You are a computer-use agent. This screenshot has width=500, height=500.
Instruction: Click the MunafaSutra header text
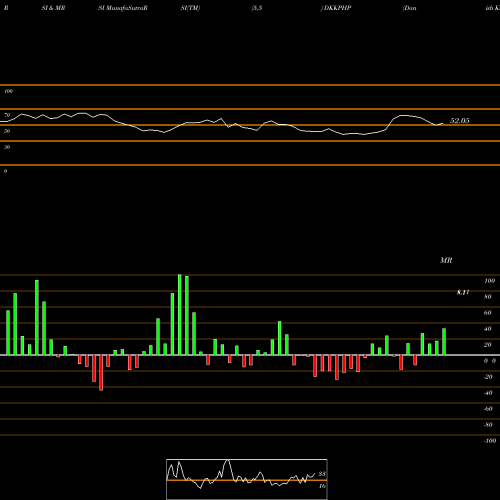coord(123,8)
